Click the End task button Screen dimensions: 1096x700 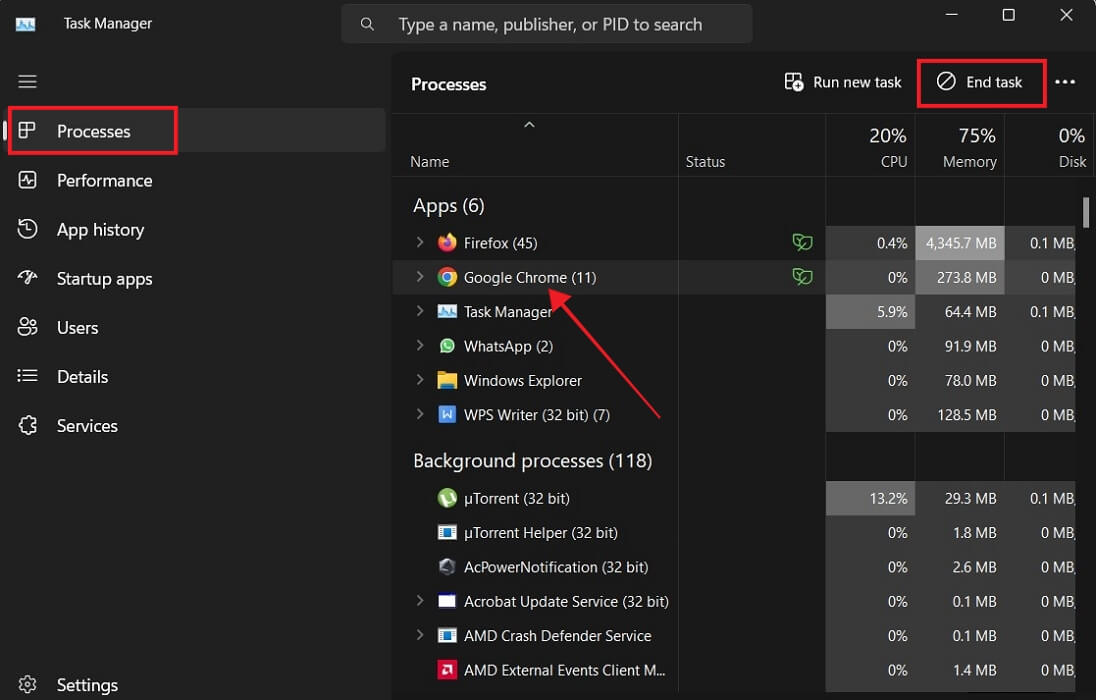[x=981, y=83]
